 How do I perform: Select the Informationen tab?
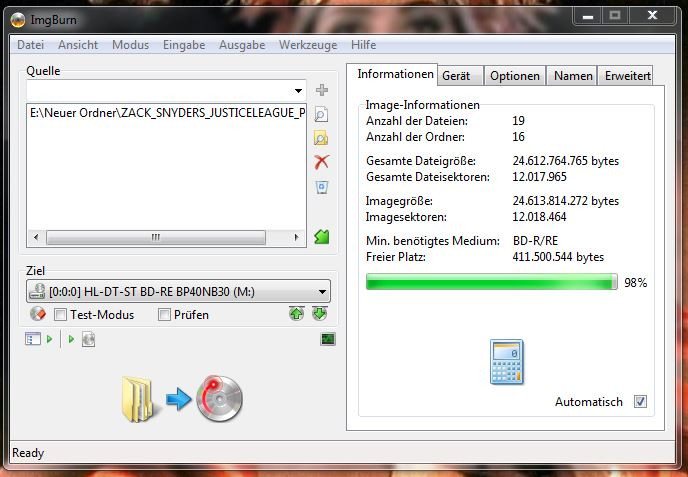click(395, 74)
